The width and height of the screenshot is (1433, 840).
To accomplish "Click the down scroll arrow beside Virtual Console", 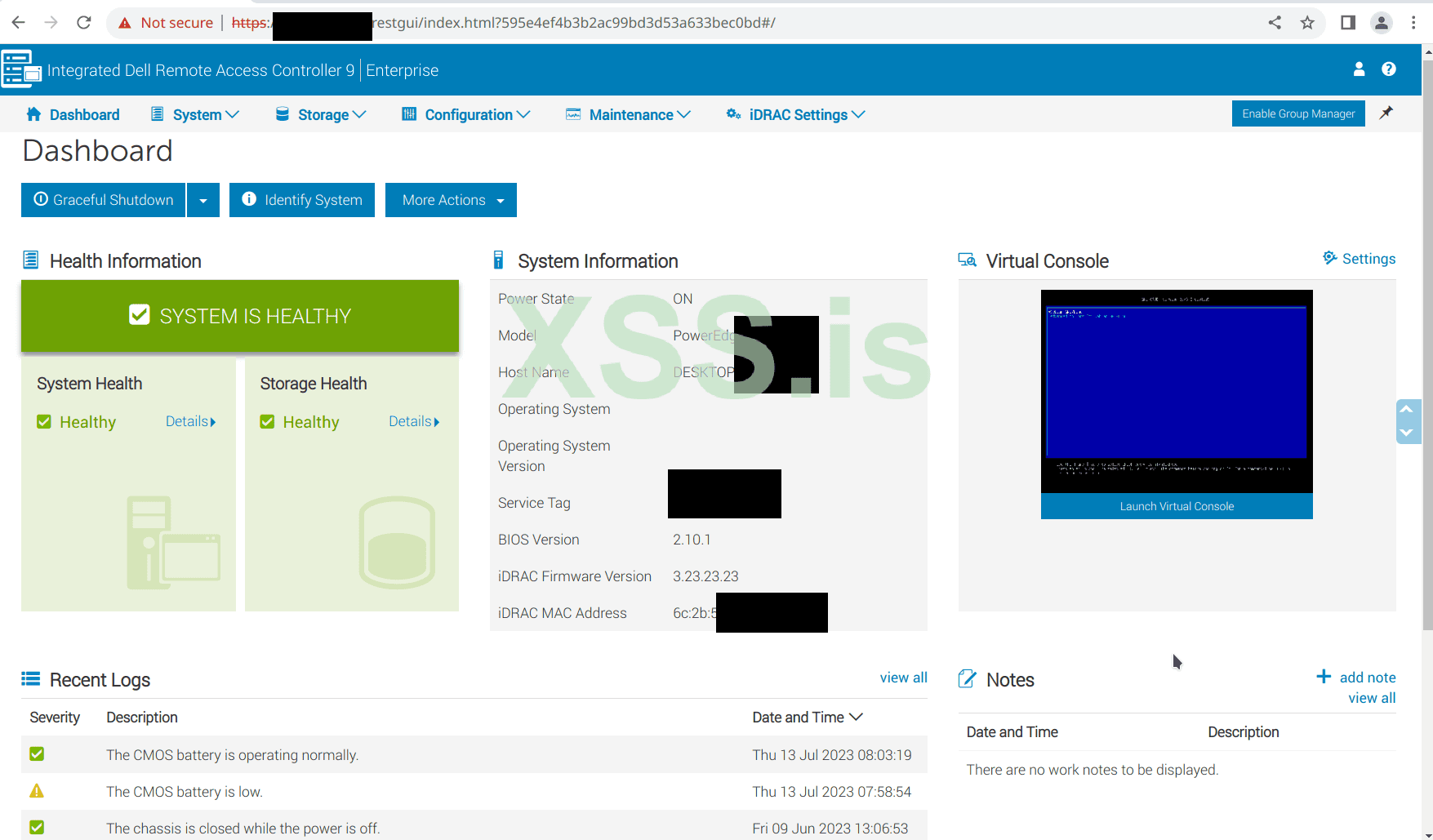I will pos(1407,433).
